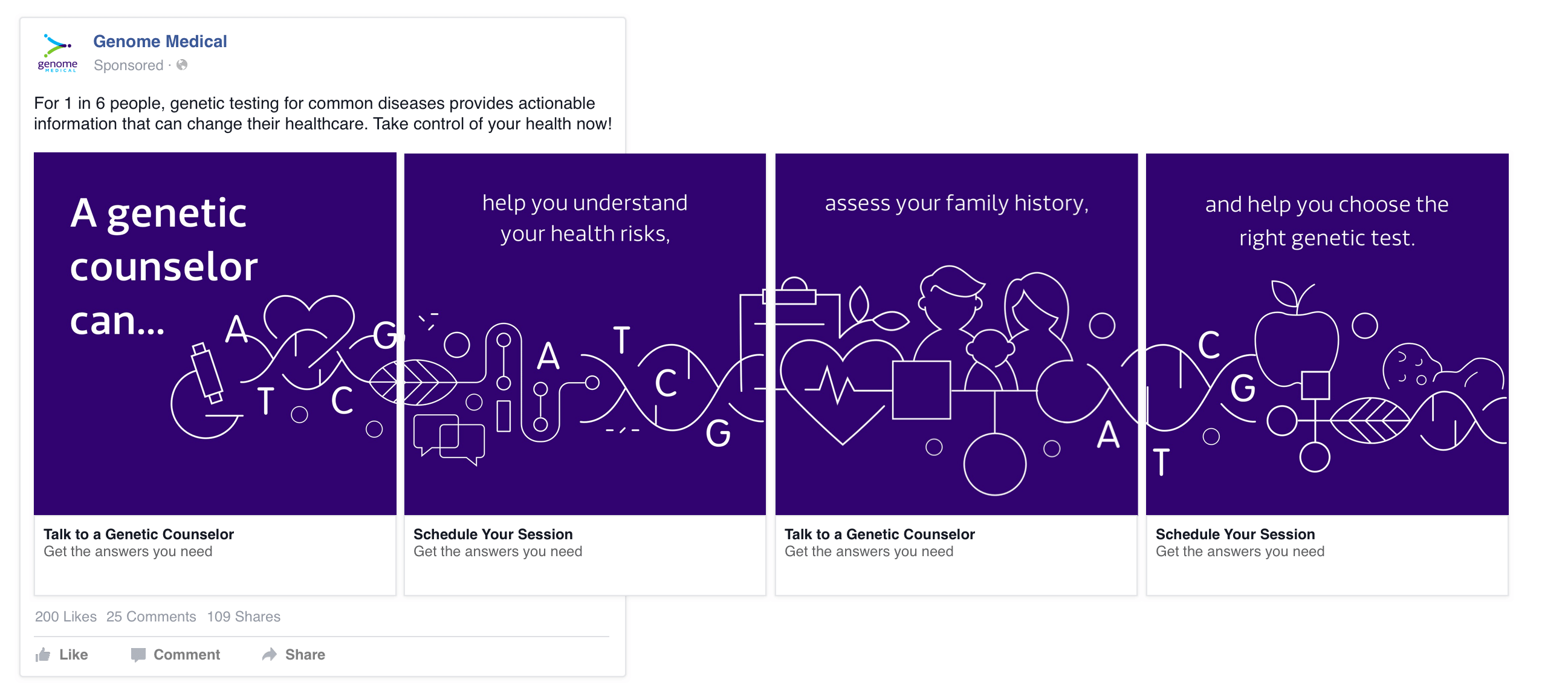Click the Comment button text
The height and width of the screenshot is (694, 1568).
[x=187, y=655]
